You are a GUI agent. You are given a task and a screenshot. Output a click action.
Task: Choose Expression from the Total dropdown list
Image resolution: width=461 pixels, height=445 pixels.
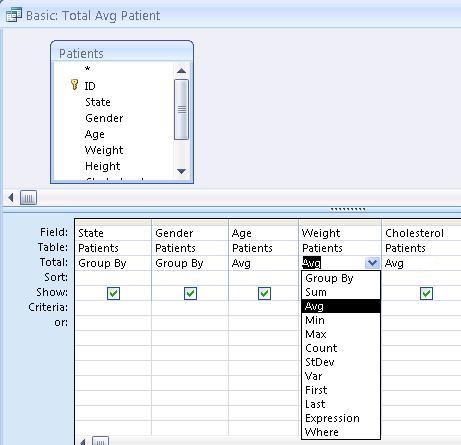click(x=341, y=418)
